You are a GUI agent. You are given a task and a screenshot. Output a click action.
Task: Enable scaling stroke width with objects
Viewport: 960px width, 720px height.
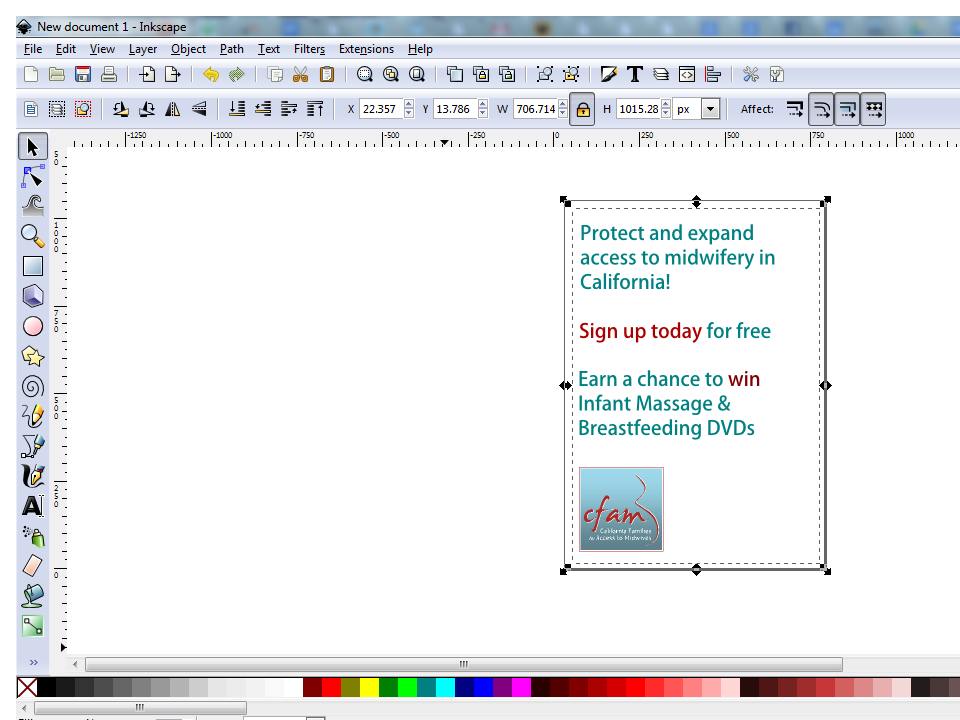794,108
